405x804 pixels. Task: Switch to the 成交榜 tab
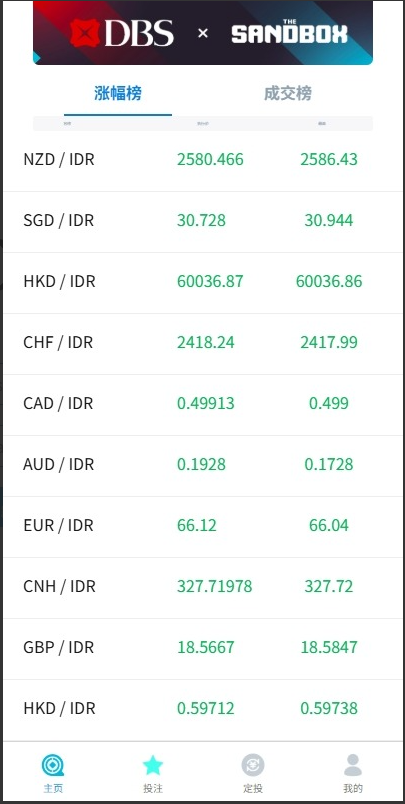click(288, 93)
